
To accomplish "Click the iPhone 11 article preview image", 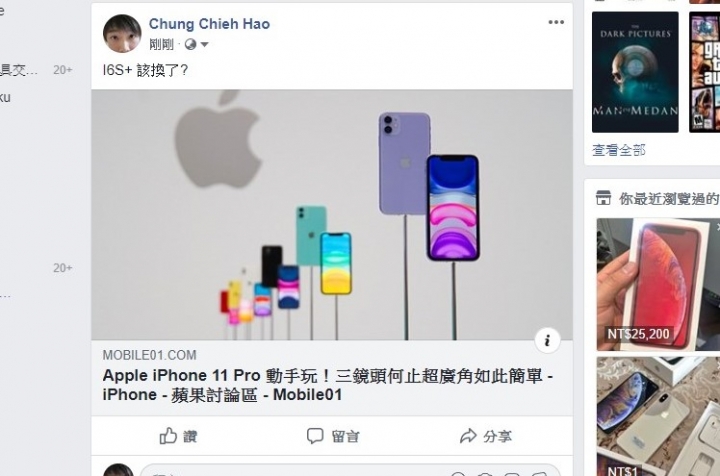I will [x=332, y=215].
